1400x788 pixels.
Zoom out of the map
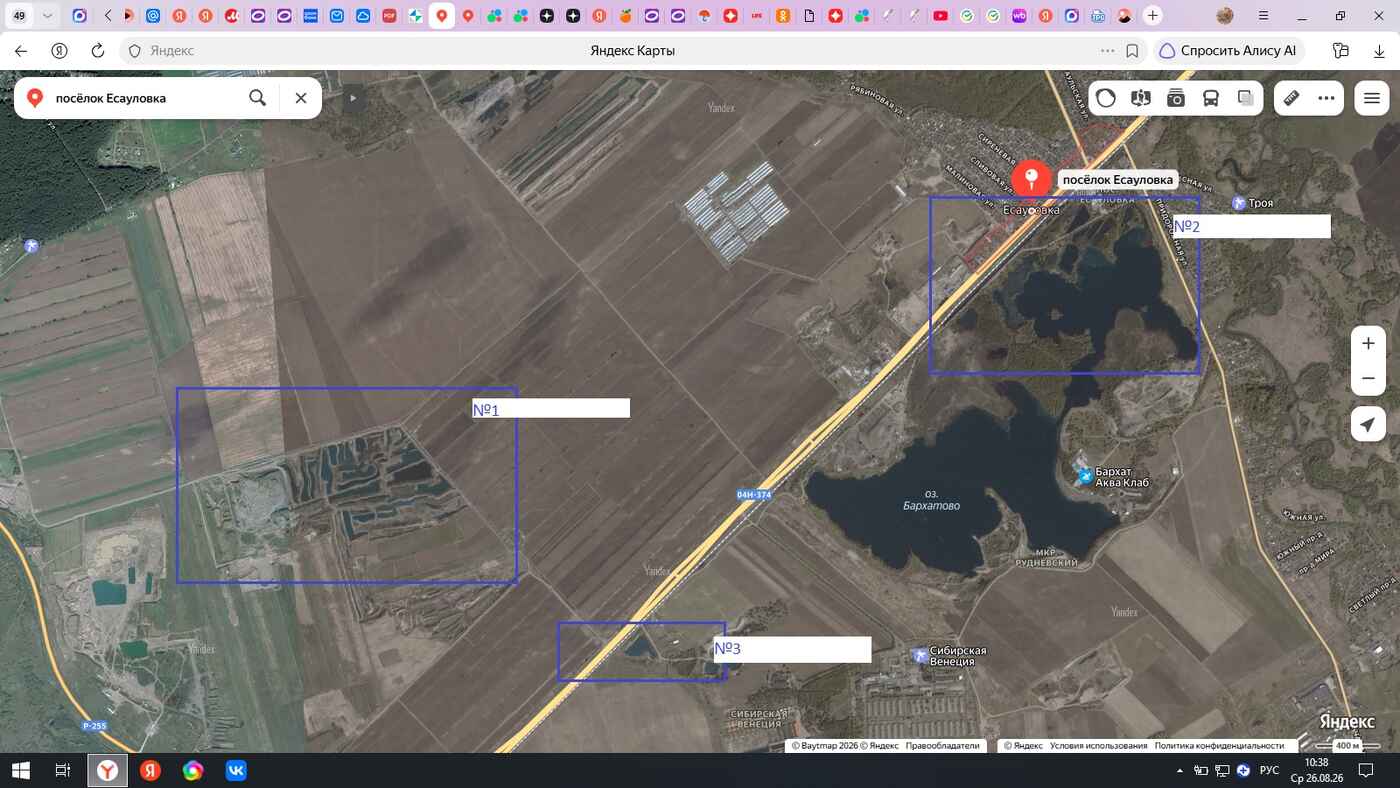[x=1368, y=378]
